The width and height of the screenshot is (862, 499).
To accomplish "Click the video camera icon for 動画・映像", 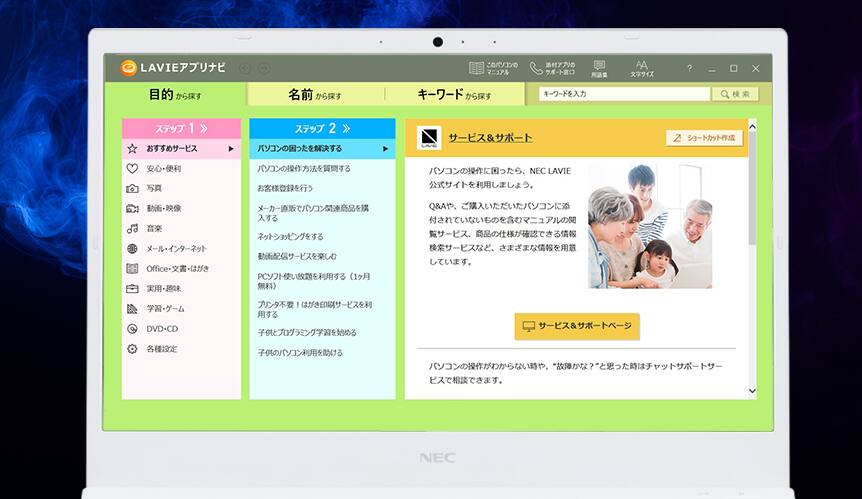I will [132, 208].
